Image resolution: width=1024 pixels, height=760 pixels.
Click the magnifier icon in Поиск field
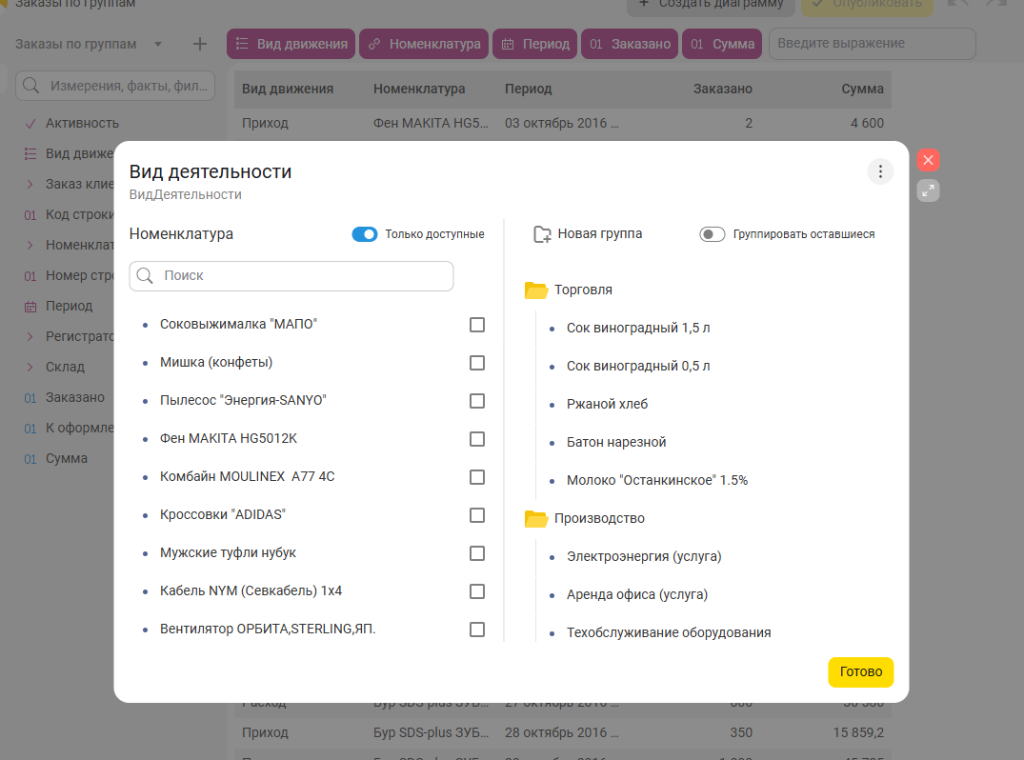tap(145, 276)
